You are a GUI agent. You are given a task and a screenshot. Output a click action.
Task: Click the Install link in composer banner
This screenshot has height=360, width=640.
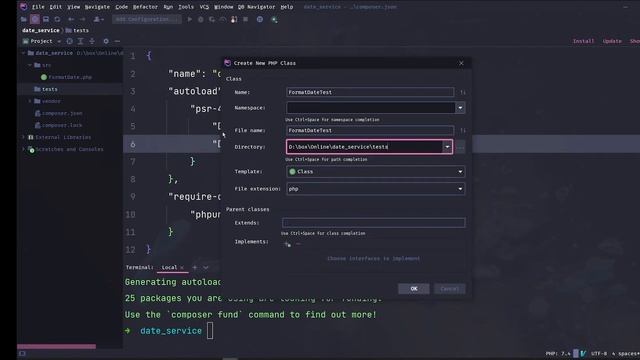coord(583,41)
